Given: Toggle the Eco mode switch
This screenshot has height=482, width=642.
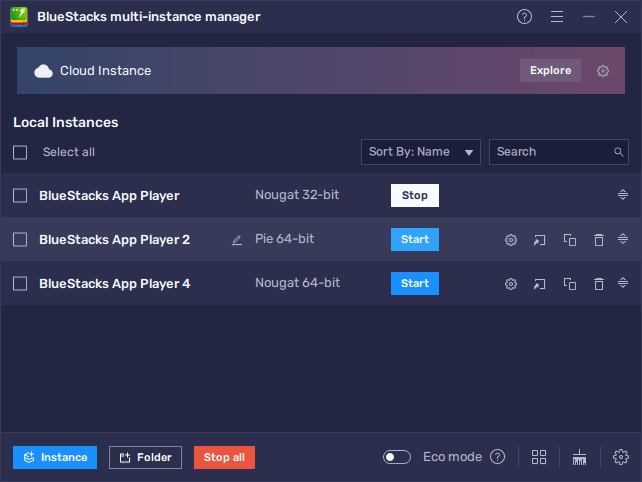Looking at the screenshot, I should [x=397, y=457].
